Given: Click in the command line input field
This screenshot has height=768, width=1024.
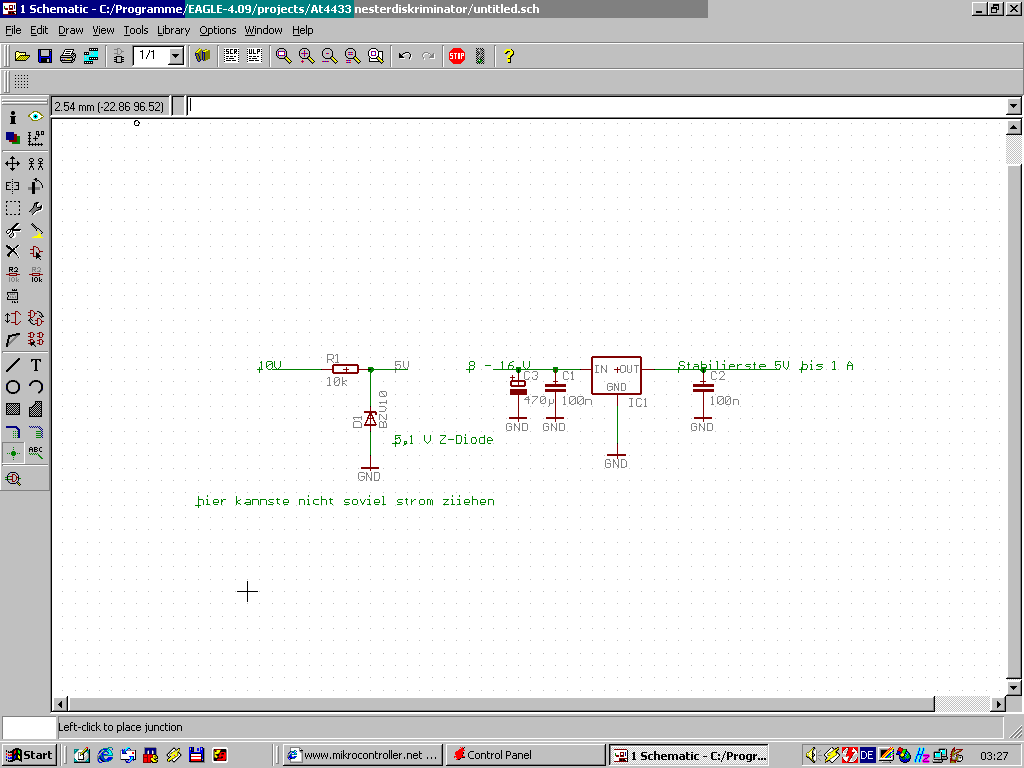Looking at the screenshot, I should click(597, 106).
